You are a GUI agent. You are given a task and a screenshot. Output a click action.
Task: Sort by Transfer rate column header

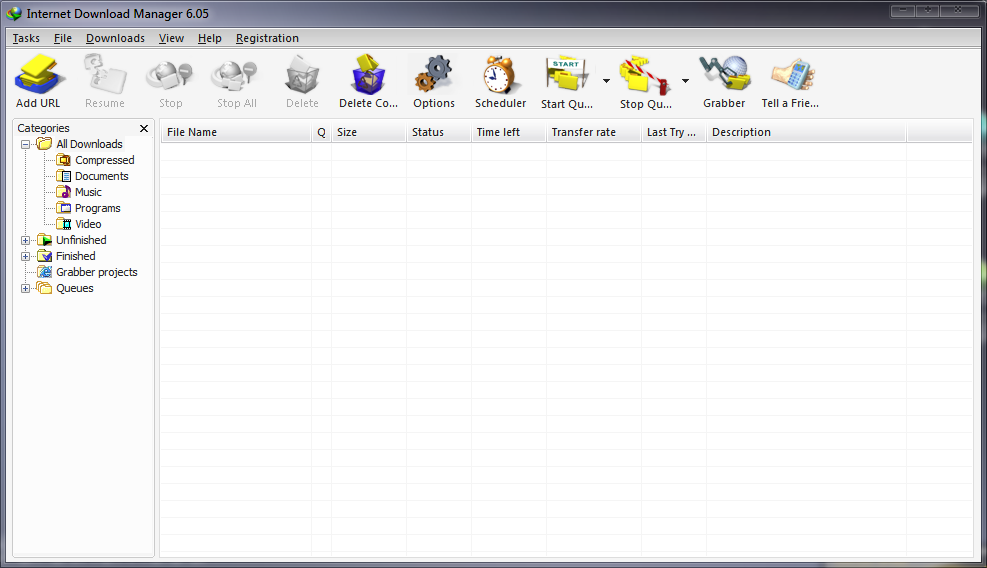594,132
